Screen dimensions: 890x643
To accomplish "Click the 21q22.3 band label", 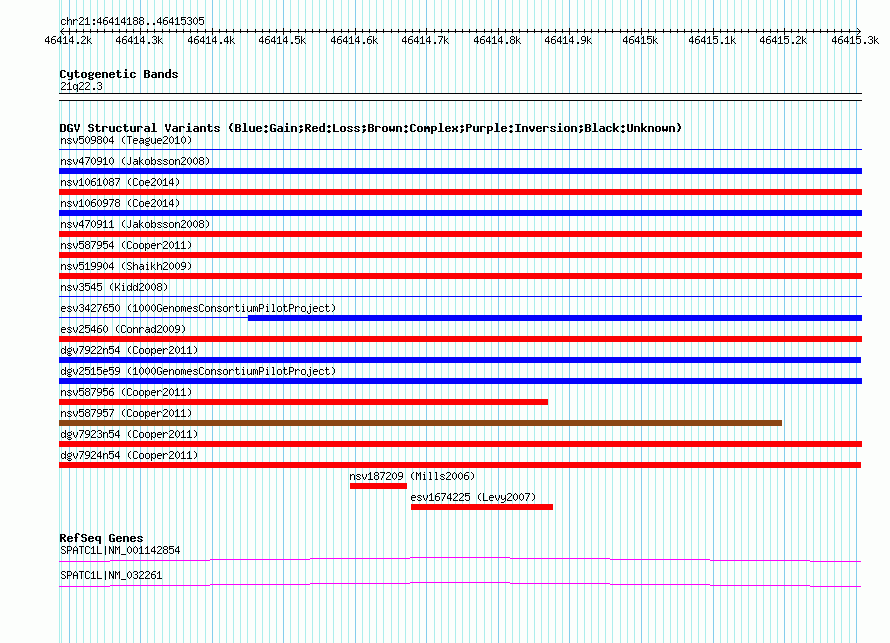I will pyautogui.click(x=81, y=86).
